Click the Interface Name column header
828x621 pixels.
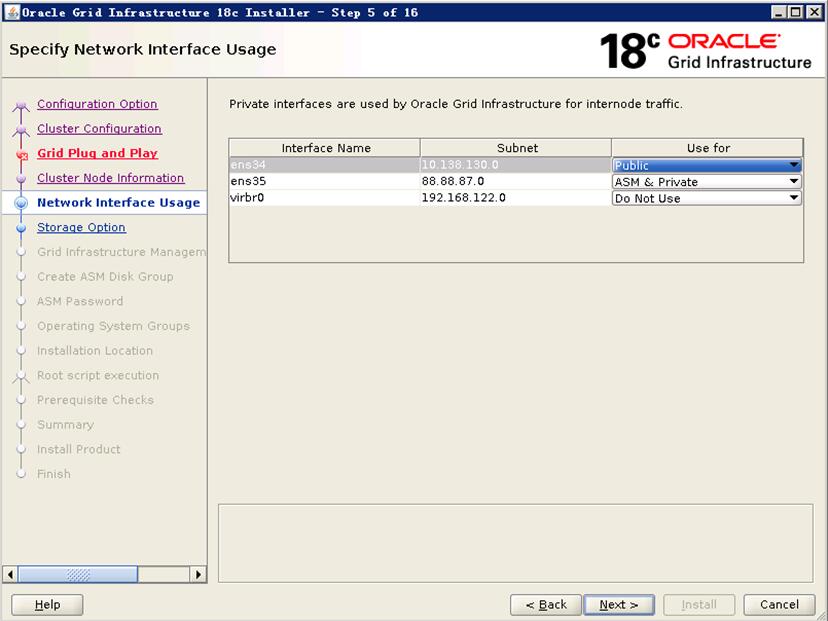point(325,148)
